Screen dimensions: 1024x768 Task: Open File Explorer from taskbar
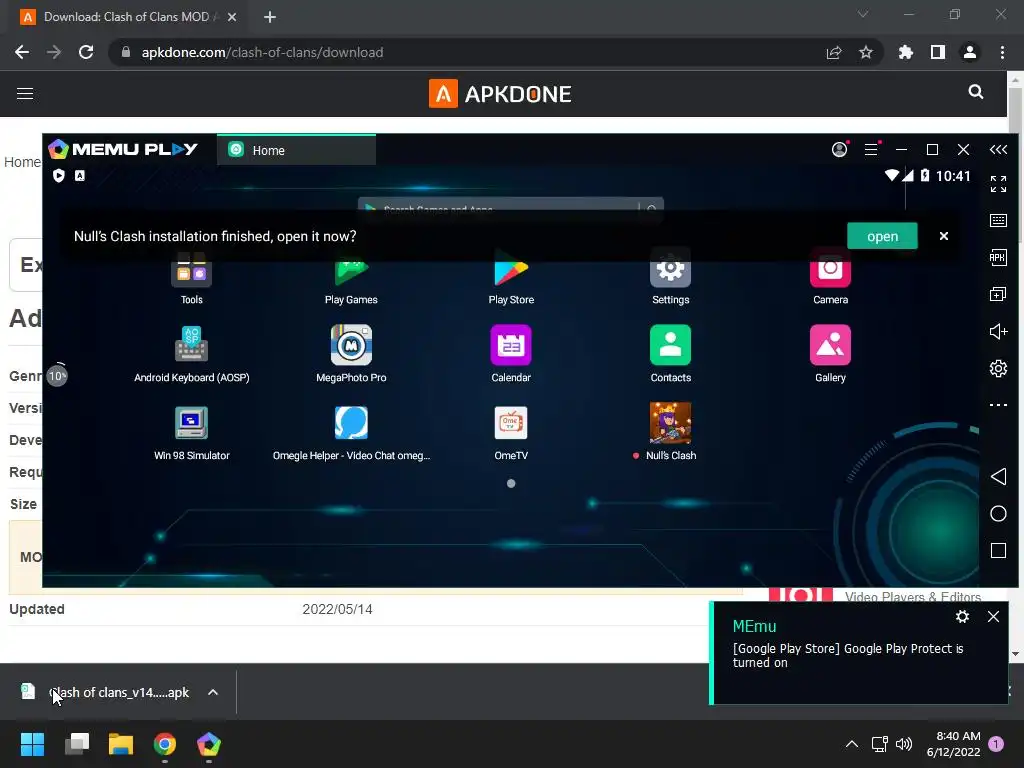[x=121, y=744]
